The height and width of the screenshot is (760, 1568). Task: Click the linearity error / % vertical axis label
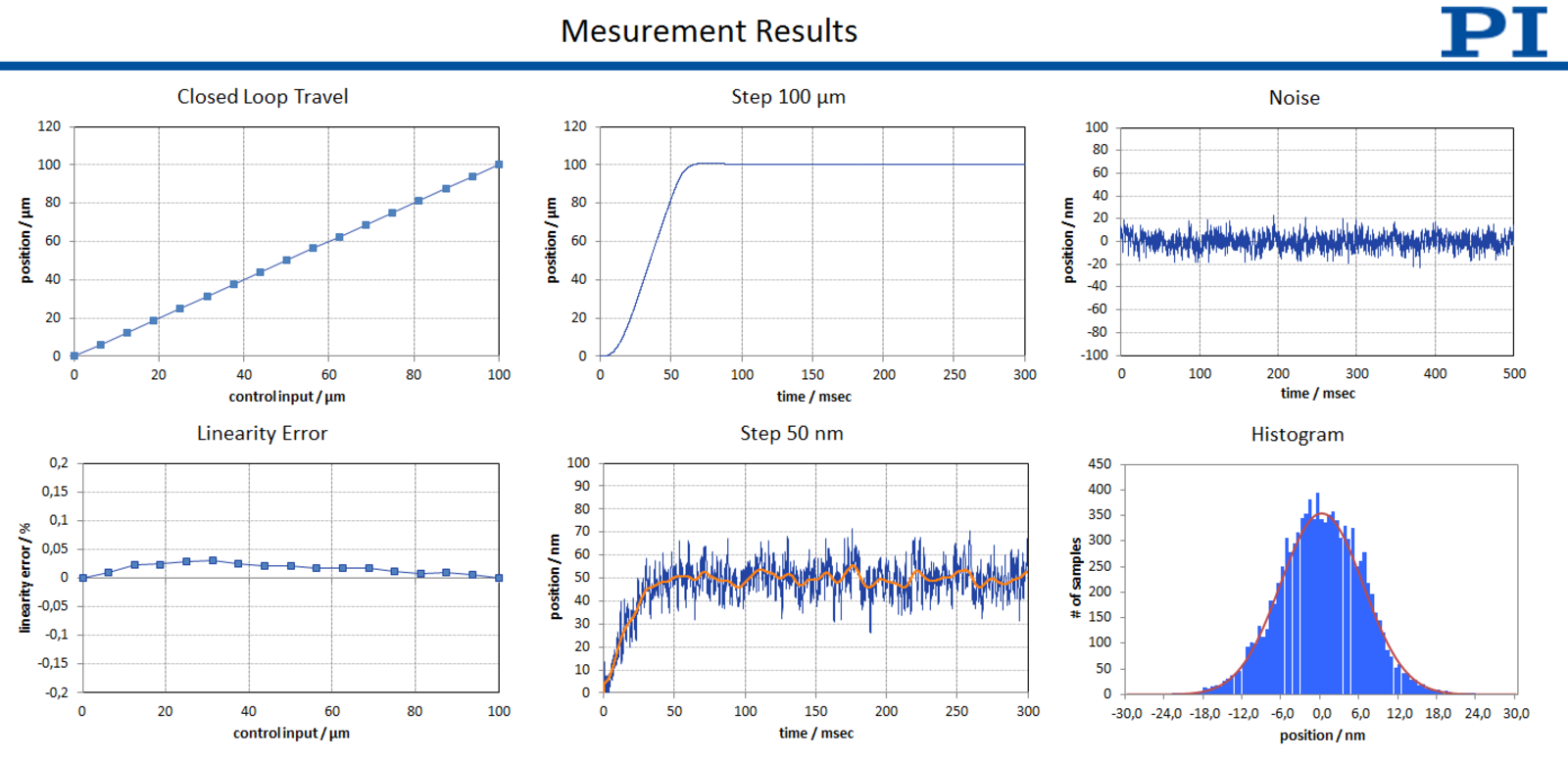coord(25,578)
